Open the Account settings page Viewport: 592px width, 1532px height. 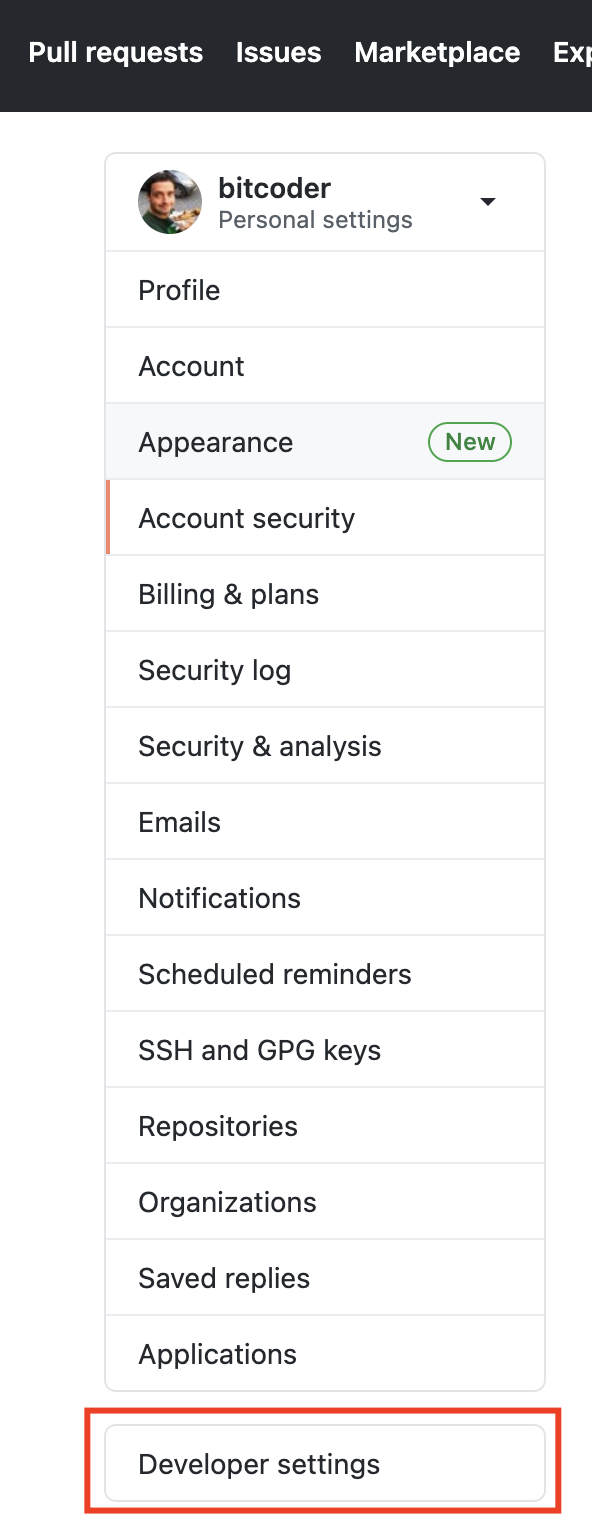coord(325,366)
